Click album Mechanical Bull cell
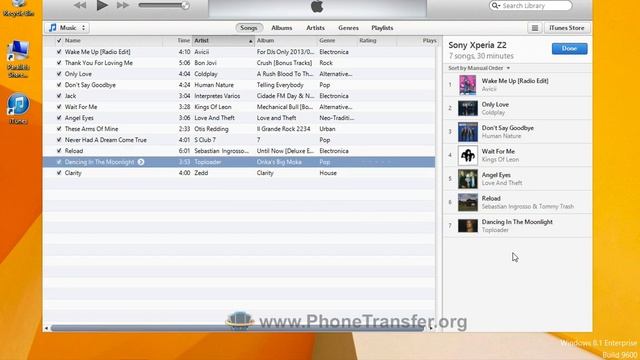The width and height of the screenshot is (640, 360). point(284,107)
